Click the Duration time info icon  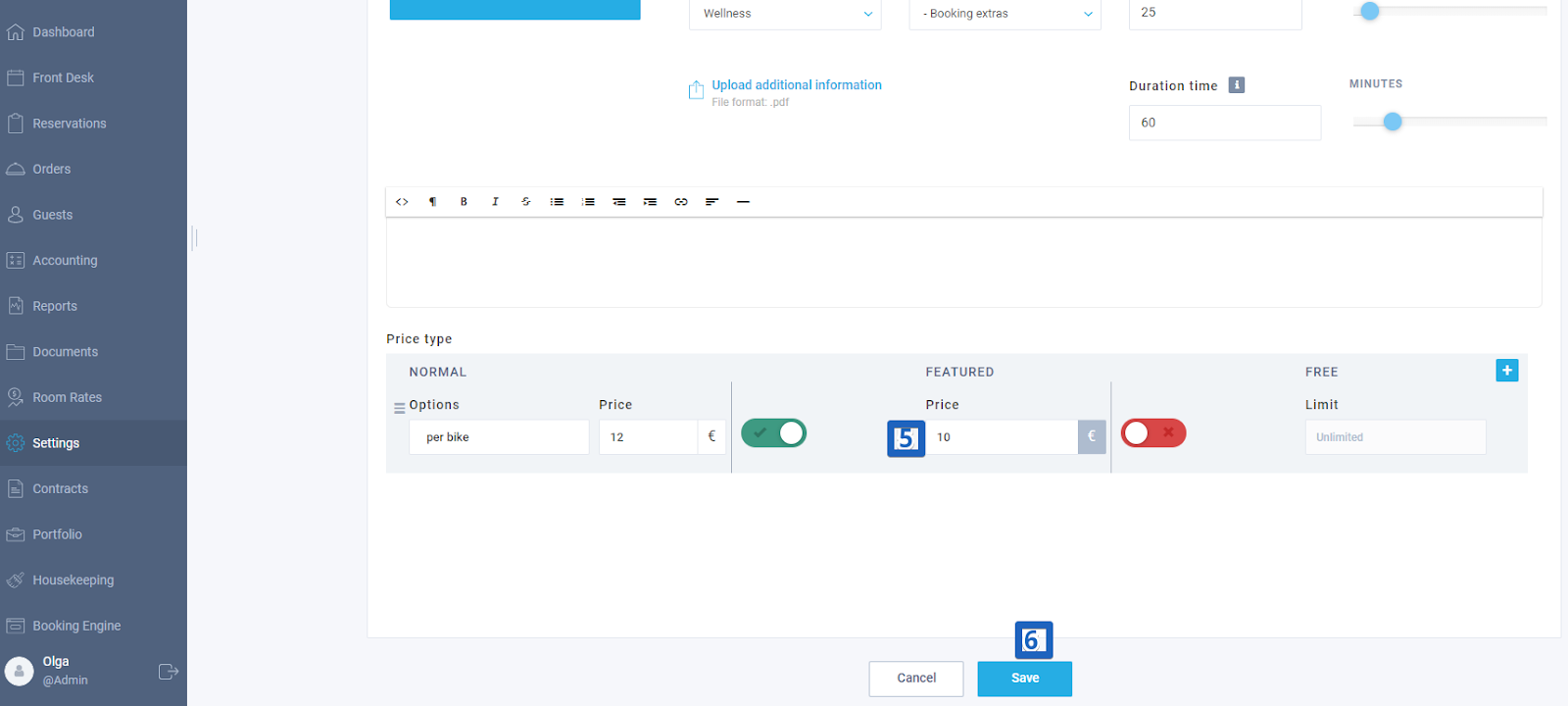pyautogui.click(x=1237, y=85)
